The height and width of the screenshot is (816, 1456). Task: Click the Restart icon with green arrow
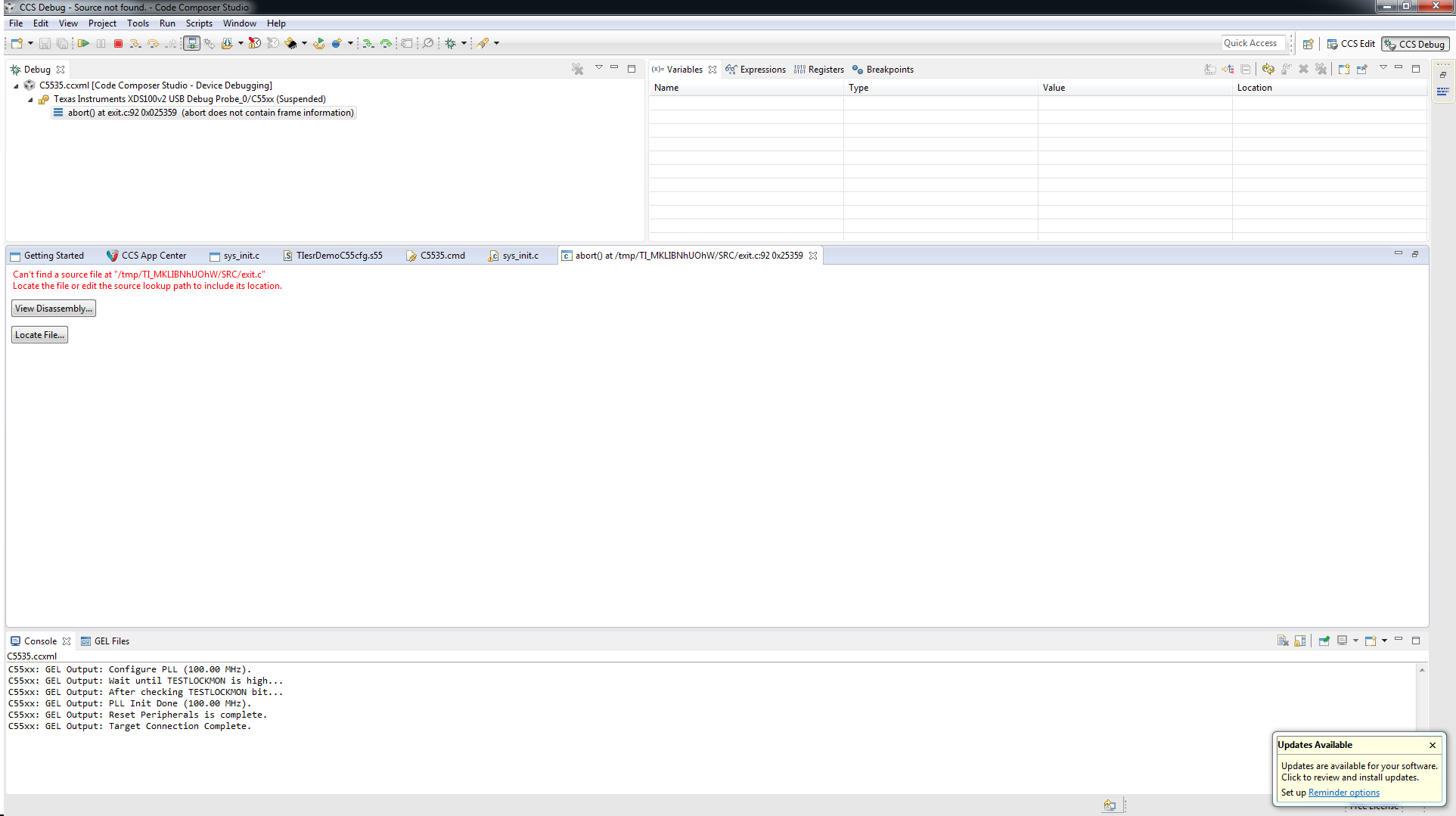(x=319, y=44)
